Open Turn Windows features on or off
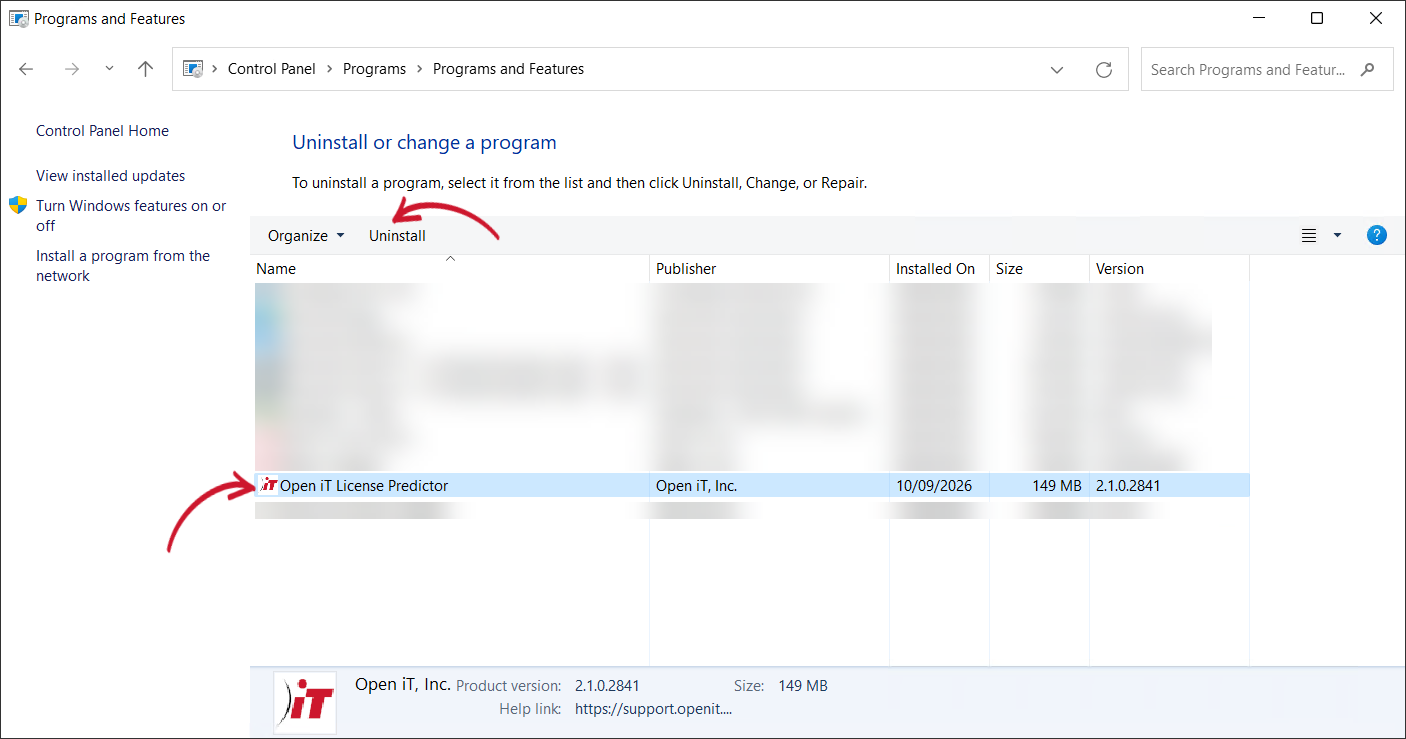The image size is (1406, 739). point(131,215)
